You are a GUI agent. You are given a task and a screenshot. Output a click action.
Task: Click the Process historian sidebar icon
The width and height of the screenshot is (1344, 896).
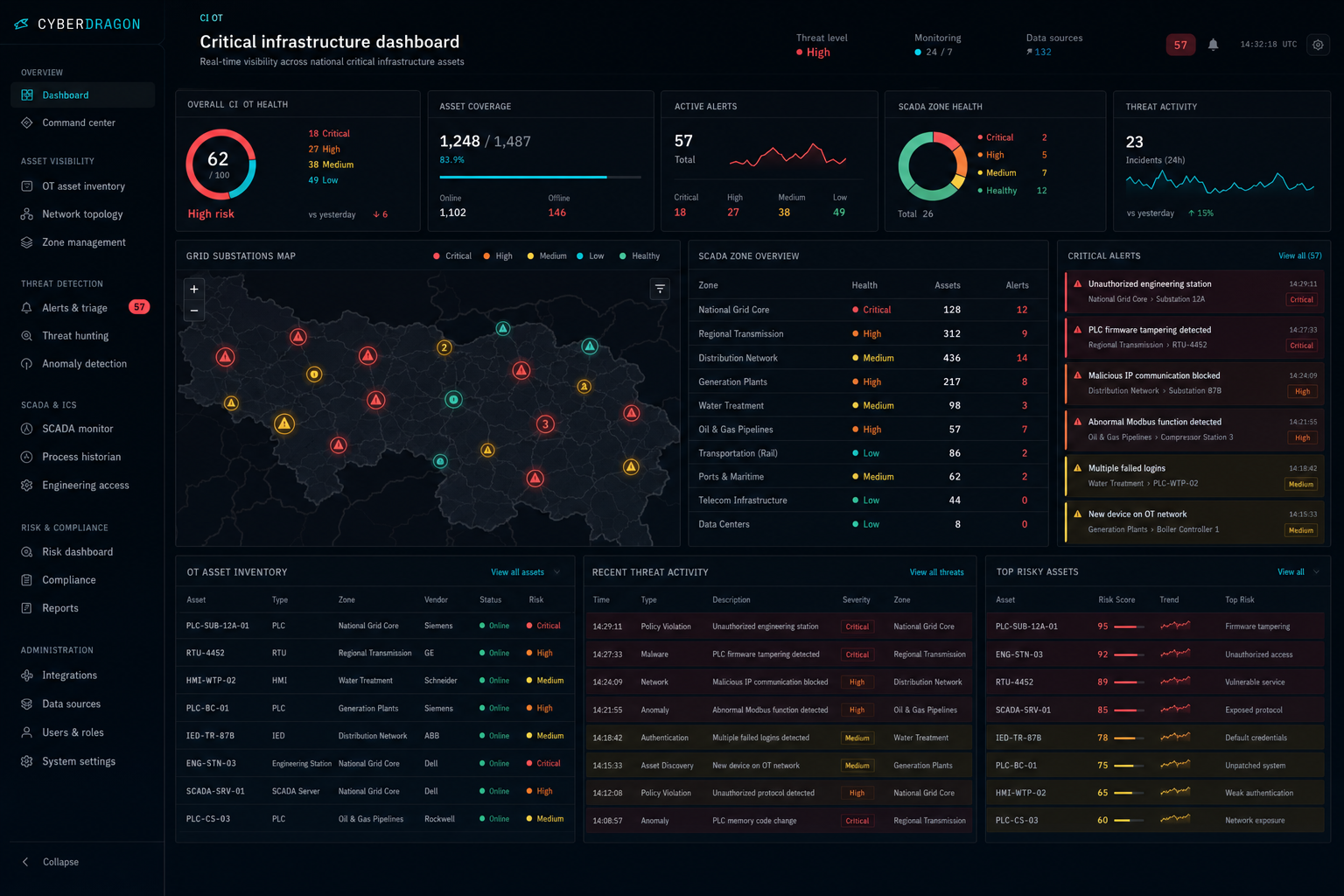[x=27, y=457]
